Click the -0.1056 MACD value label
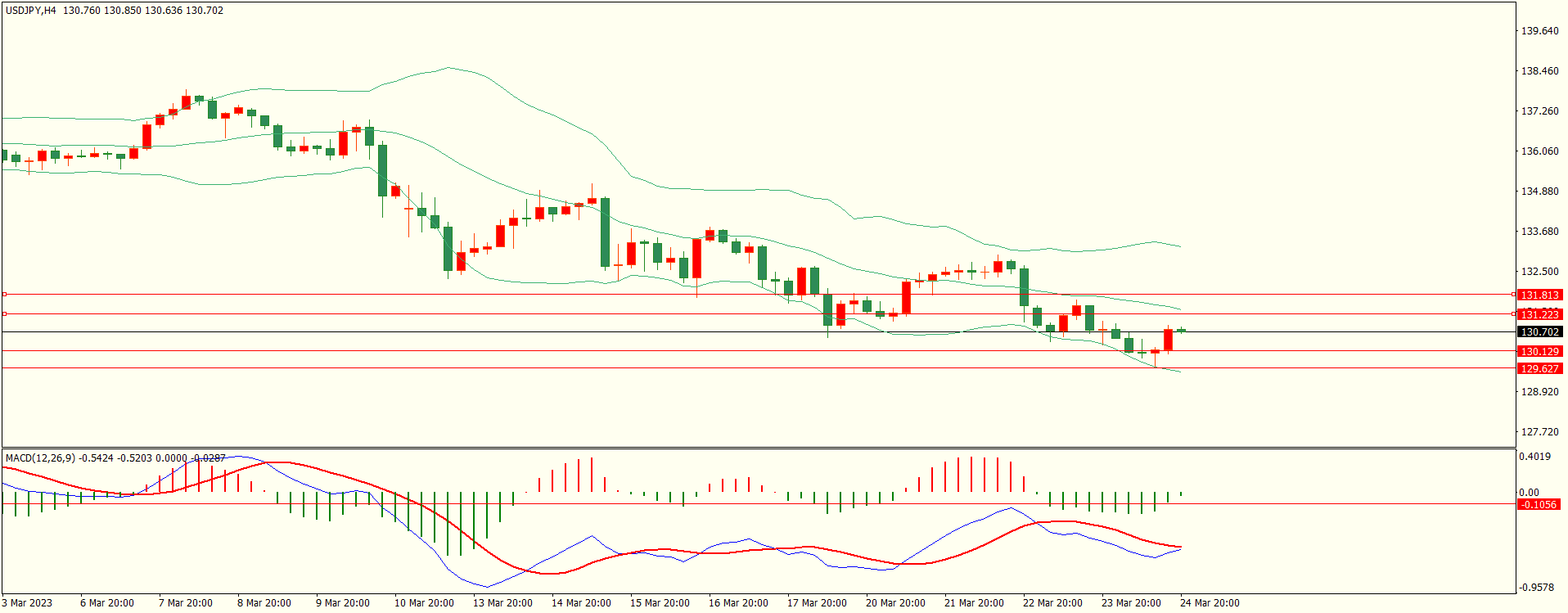Image resolution: width=1568 pixels, height=613 pixels. pyautogui.click(x=1539, y=505)
